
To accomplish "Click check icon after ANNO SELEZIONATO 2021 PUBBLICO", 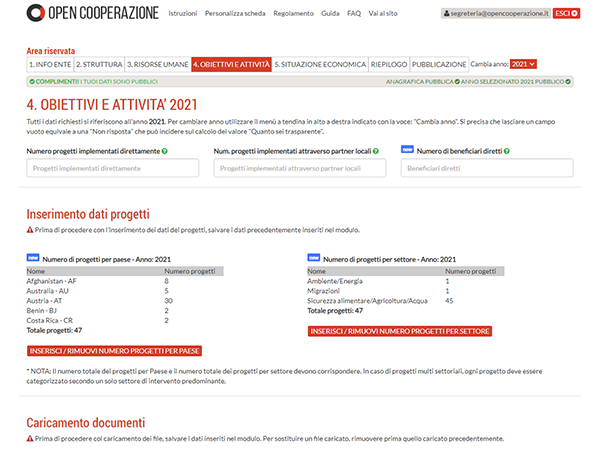I will pyautogui.click(x=568, y=82).
